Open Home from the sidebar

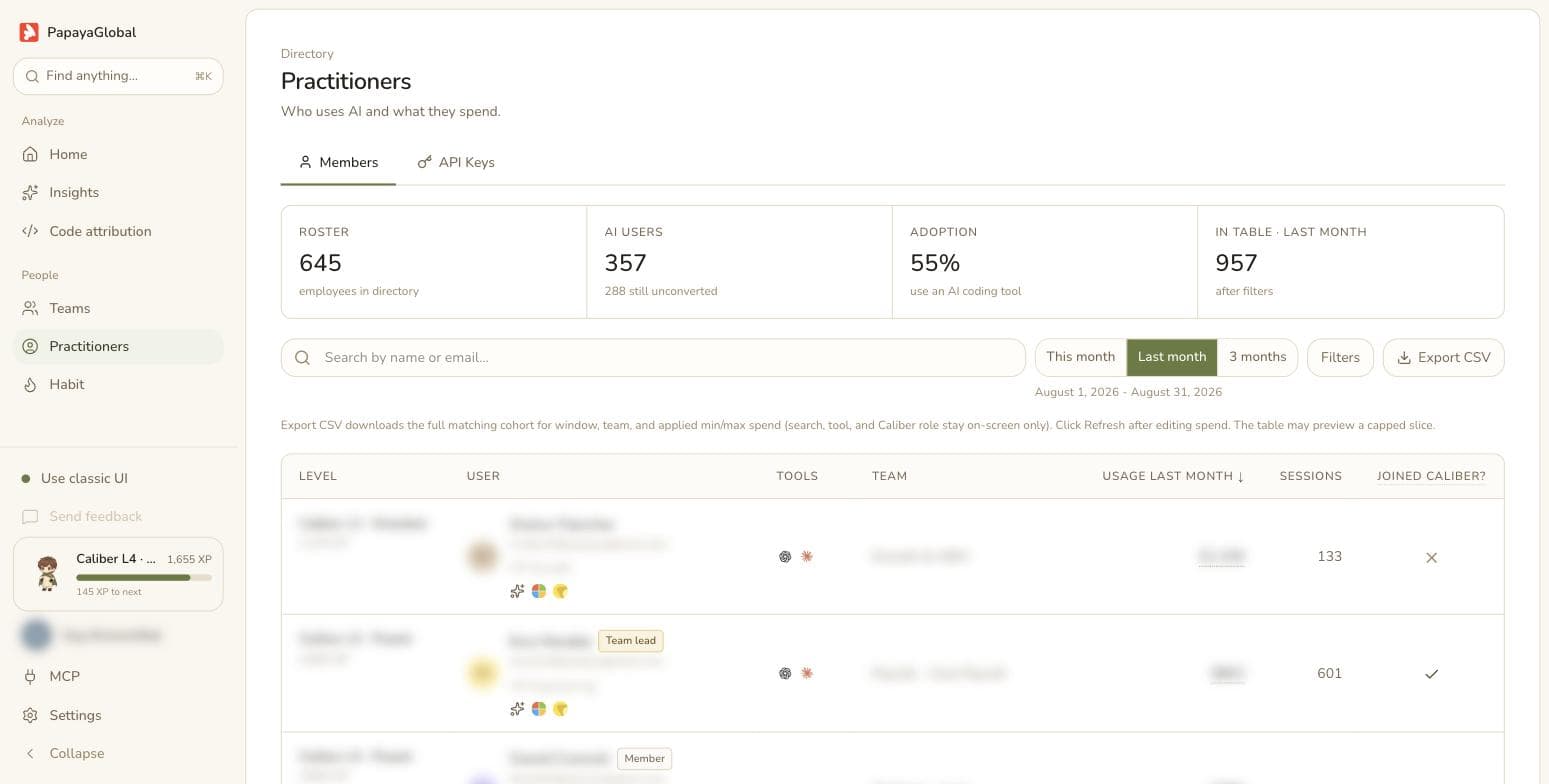click(118, 154)
